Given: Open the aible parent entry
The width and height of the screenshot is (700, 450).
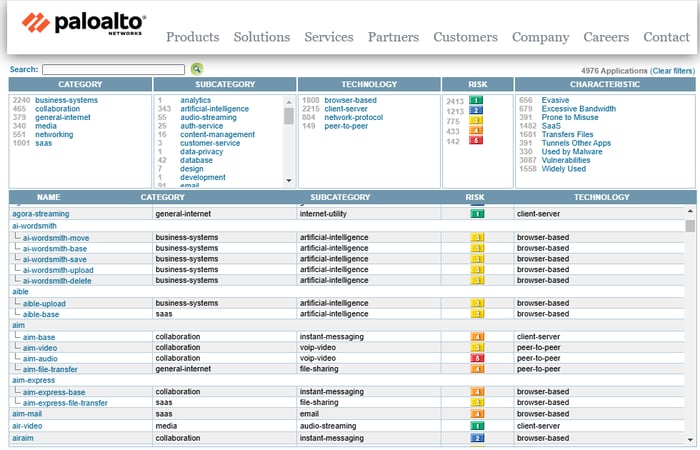Looking at the screenshot, I should 20,292.
